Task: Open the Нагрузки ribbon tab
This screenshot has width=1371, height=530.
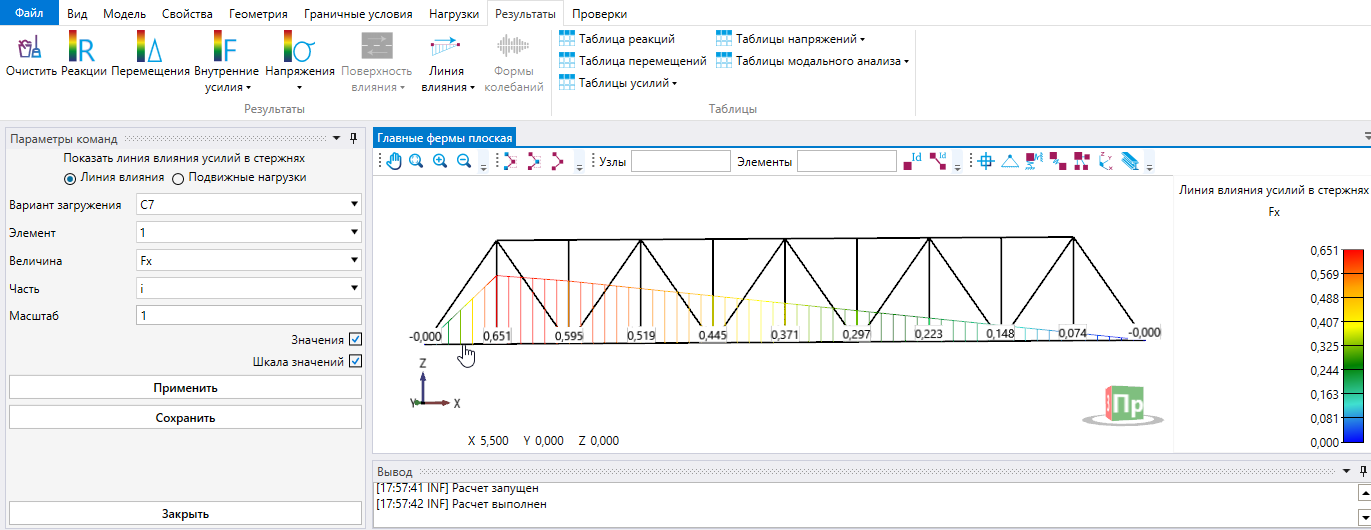Action: pos(454,14)
